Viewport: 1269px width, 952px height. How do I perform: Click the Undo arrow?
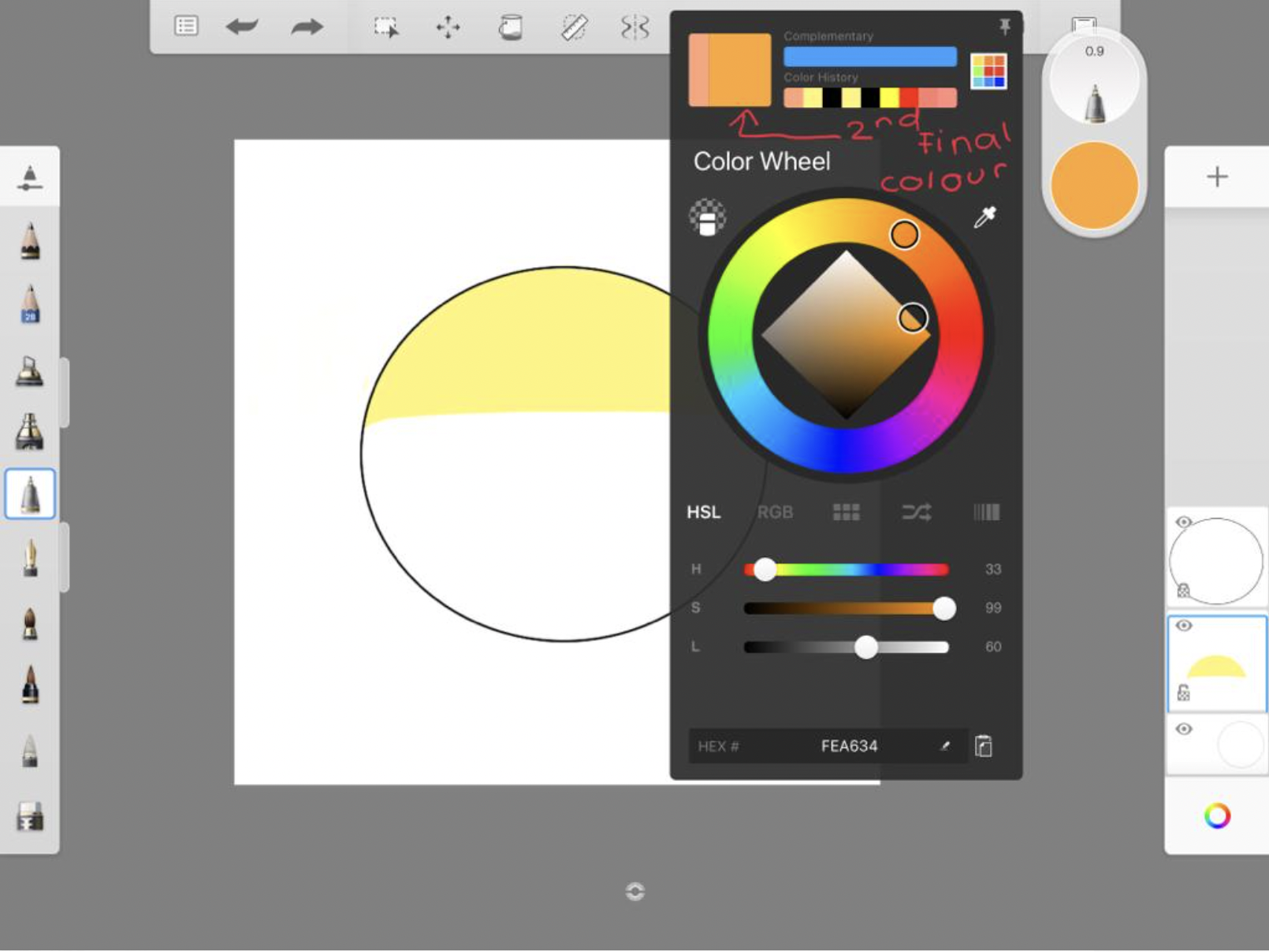click(x=242, y=27)
